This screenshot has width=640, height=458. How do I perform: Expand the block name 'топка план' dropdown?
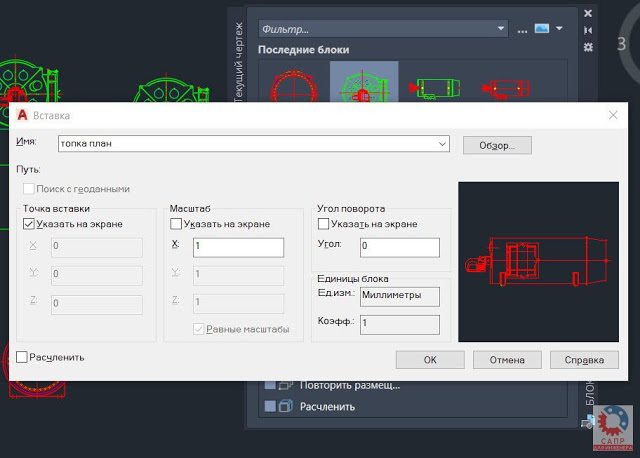click(x=441, y=144)
